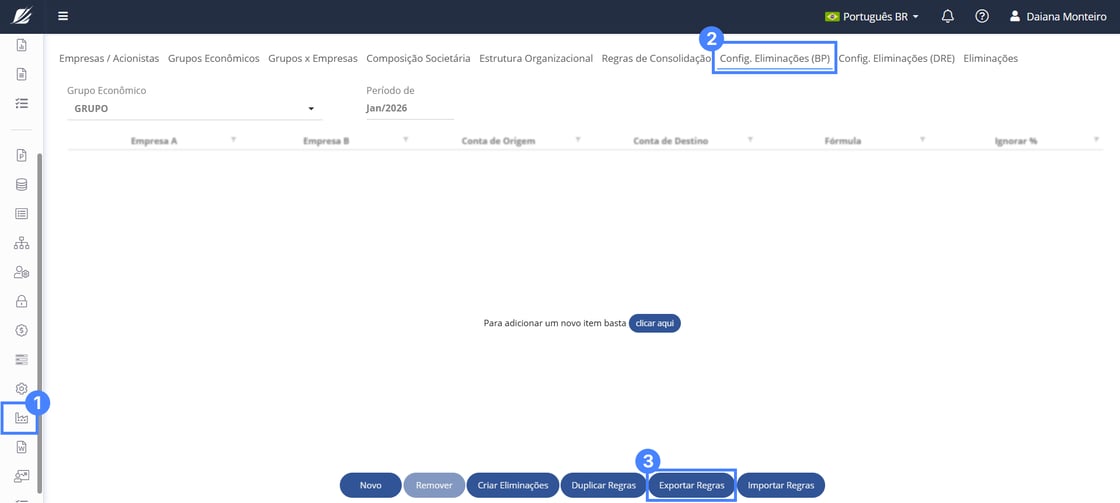Click the Importar Regras button

pos(781,485)
